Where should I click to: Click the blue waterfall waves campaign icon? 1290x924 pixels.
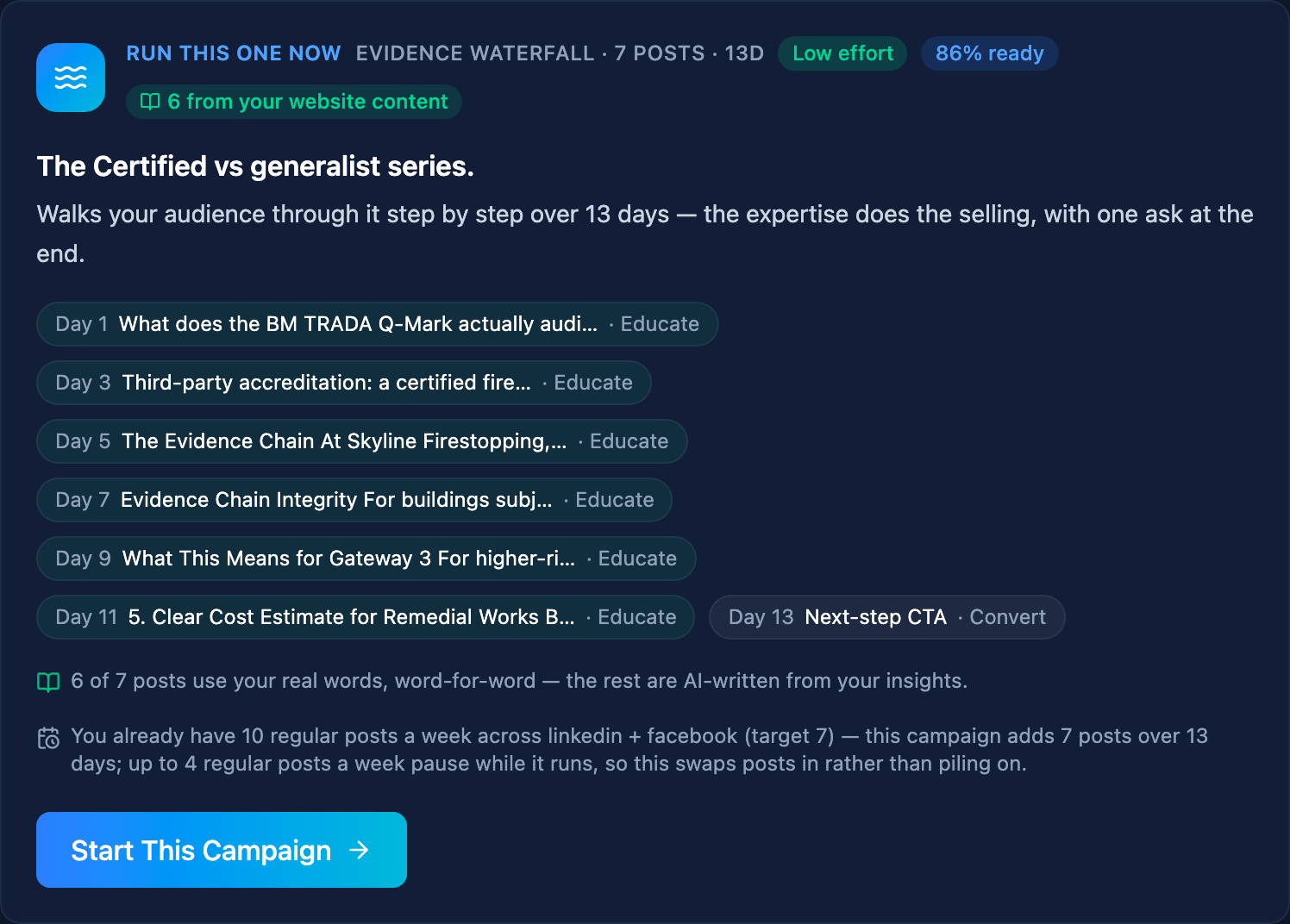[71, 78]
